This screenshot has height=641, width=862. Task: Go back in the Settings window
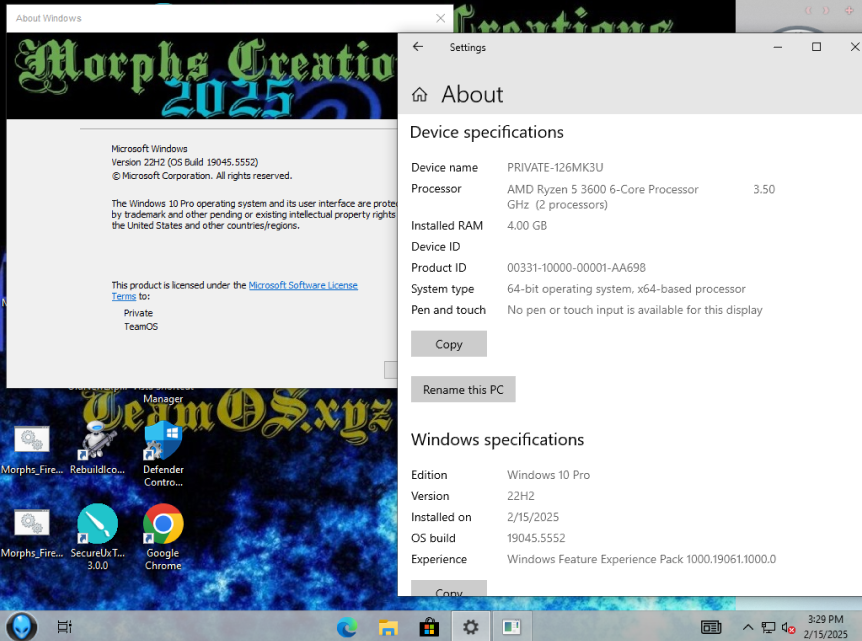point(418,47)
